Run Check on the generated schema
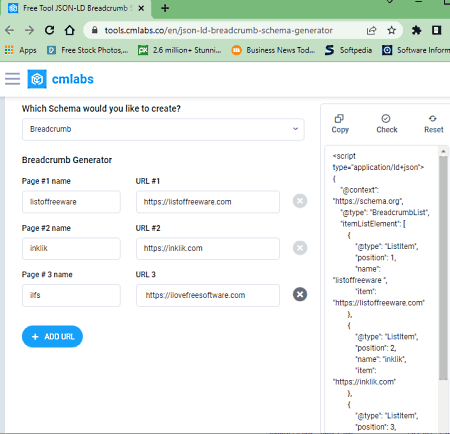 pyautogui.click(x=386, y=124)
